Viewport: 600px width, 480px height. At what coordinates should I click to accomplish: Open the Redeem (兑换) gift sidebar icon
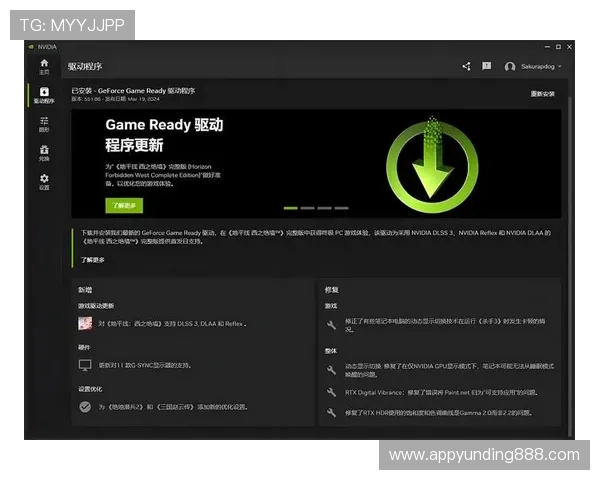(44, 153)
